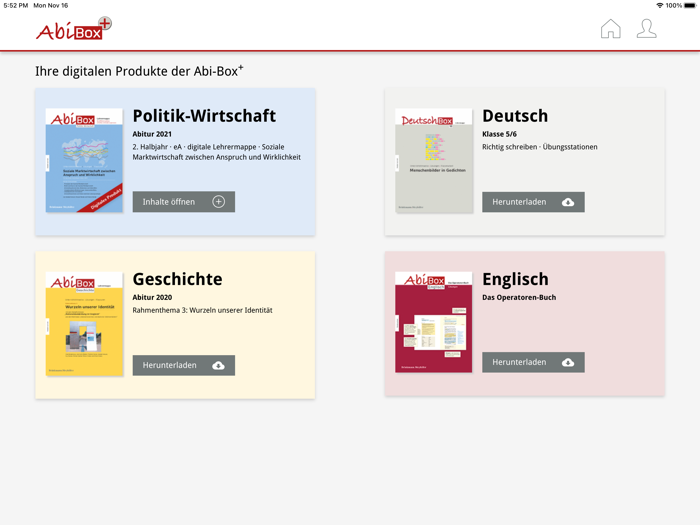Select the Politik-Wirtschaft cover thumbnail
This screenshot has height=525, width=700.
click(84, 160)
